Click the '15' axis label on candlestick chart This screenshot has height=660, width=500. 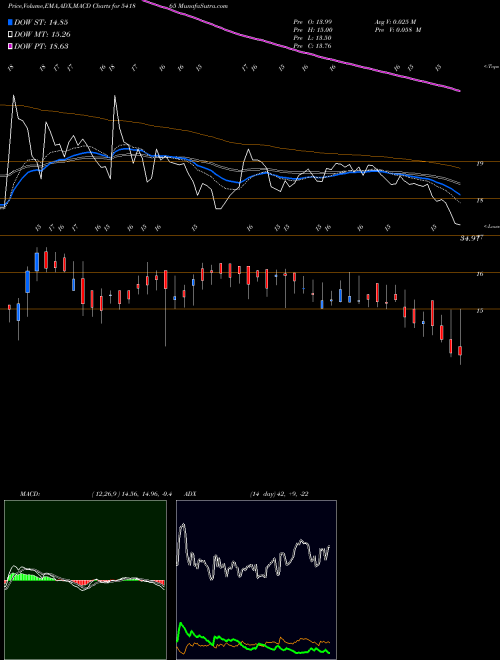479,311
